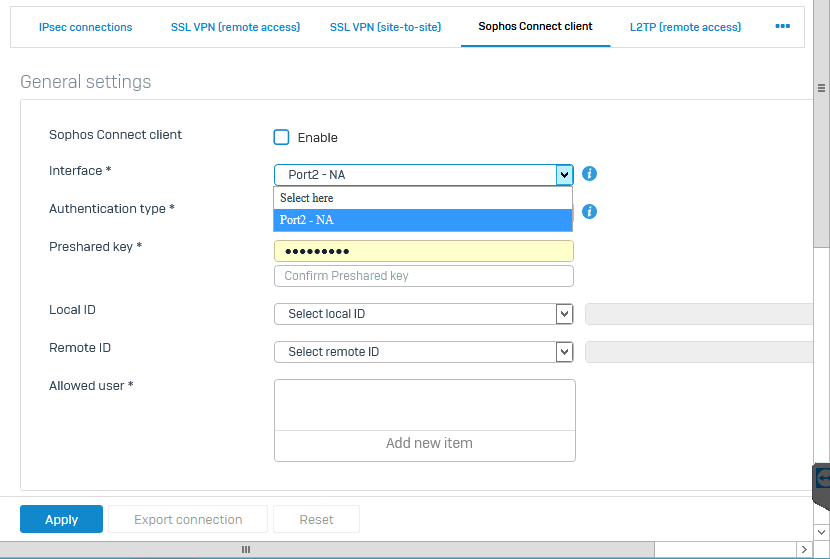This screenshot has height=559, width=830.
Task: Switch to IPsec connections tab
Action: 85,27
